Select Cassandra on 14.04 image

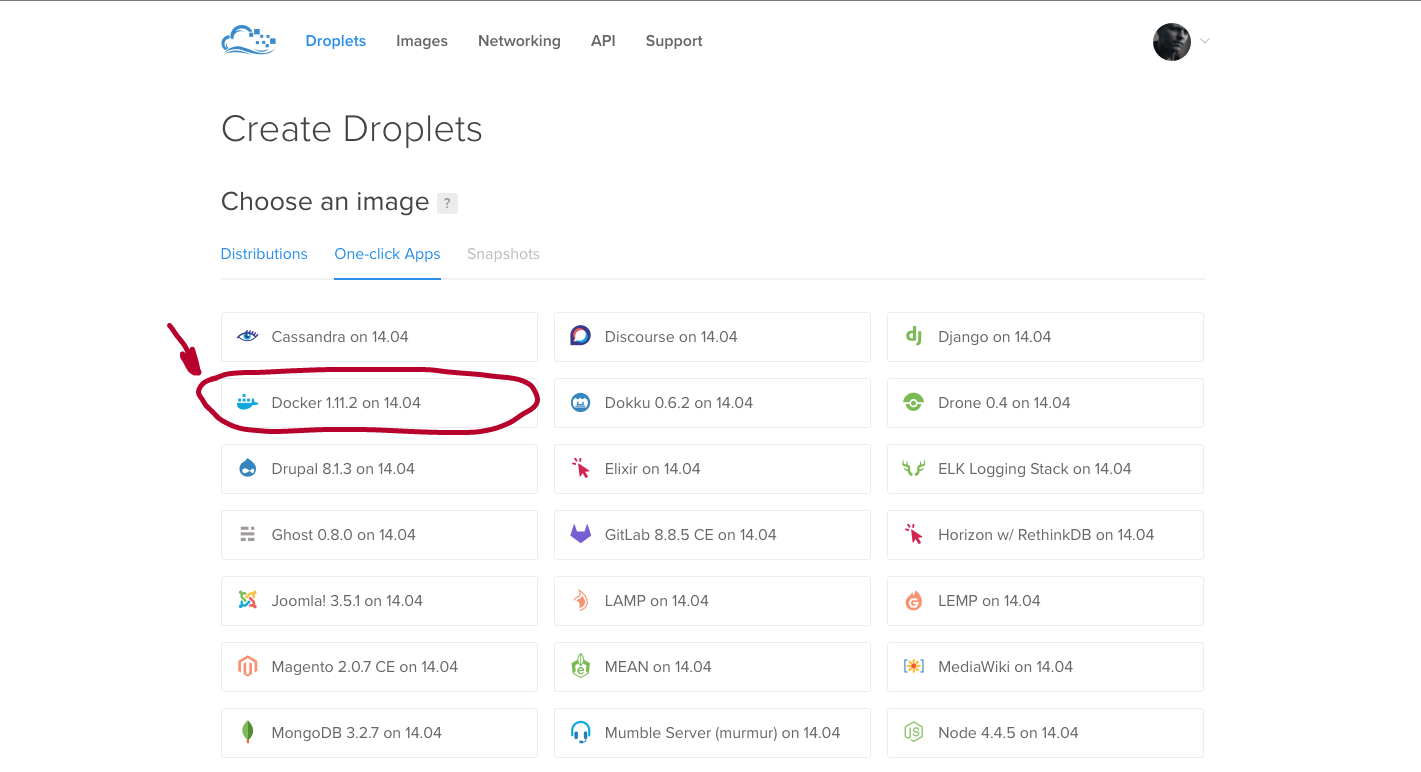(379, 337)
